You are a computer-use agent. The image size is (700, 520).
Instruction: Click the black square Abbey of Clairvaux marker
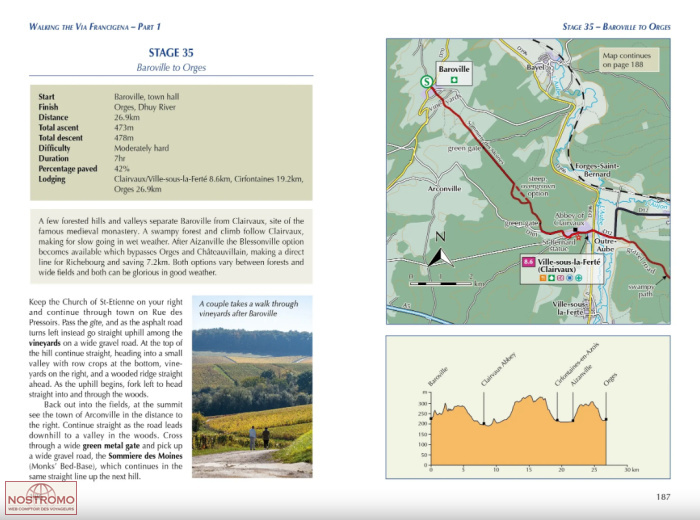tap(575, 229)
